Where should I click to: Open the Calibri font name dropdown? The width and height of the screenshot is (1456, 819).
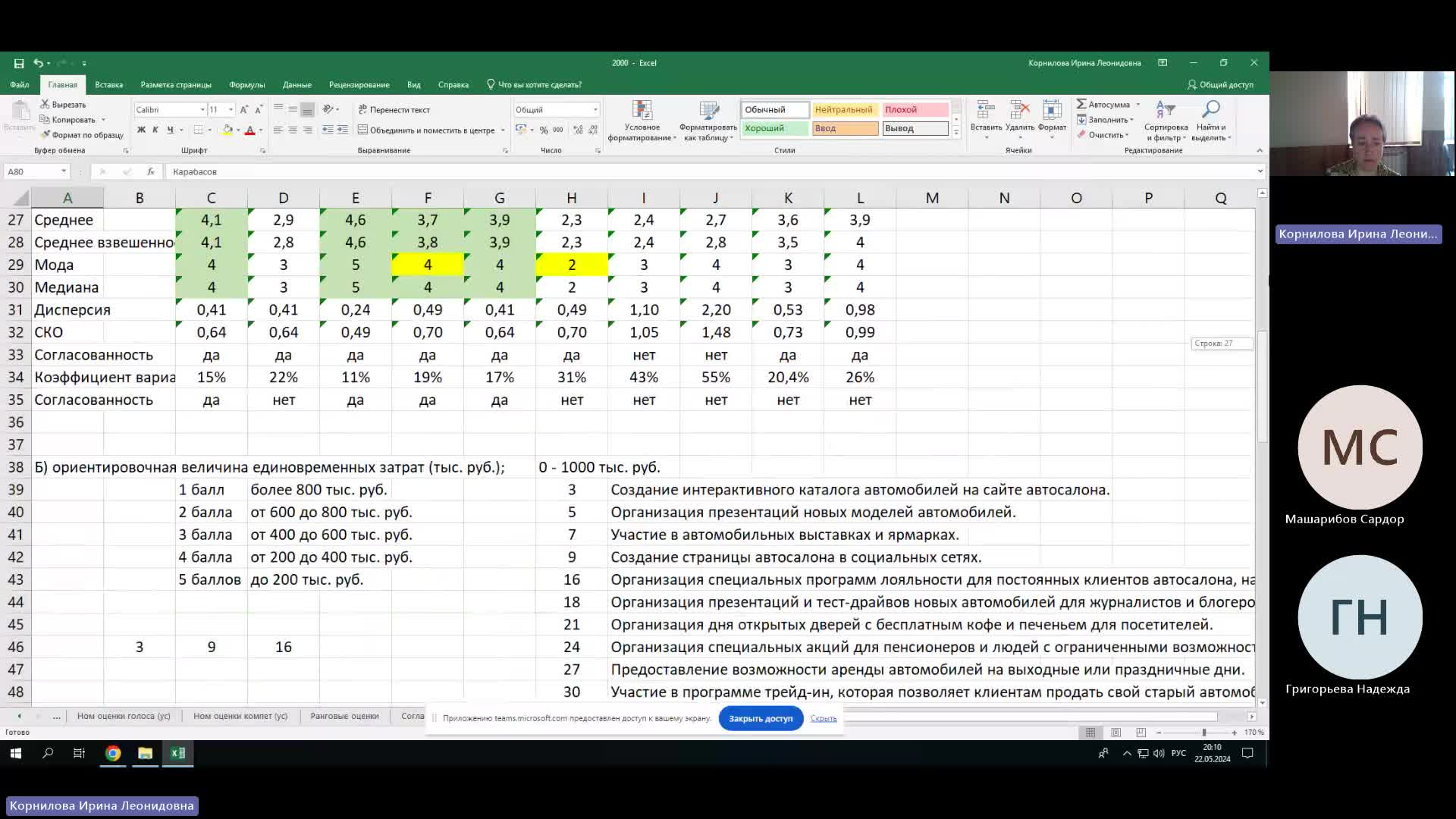pyautogui.click(x=202, y=110)
